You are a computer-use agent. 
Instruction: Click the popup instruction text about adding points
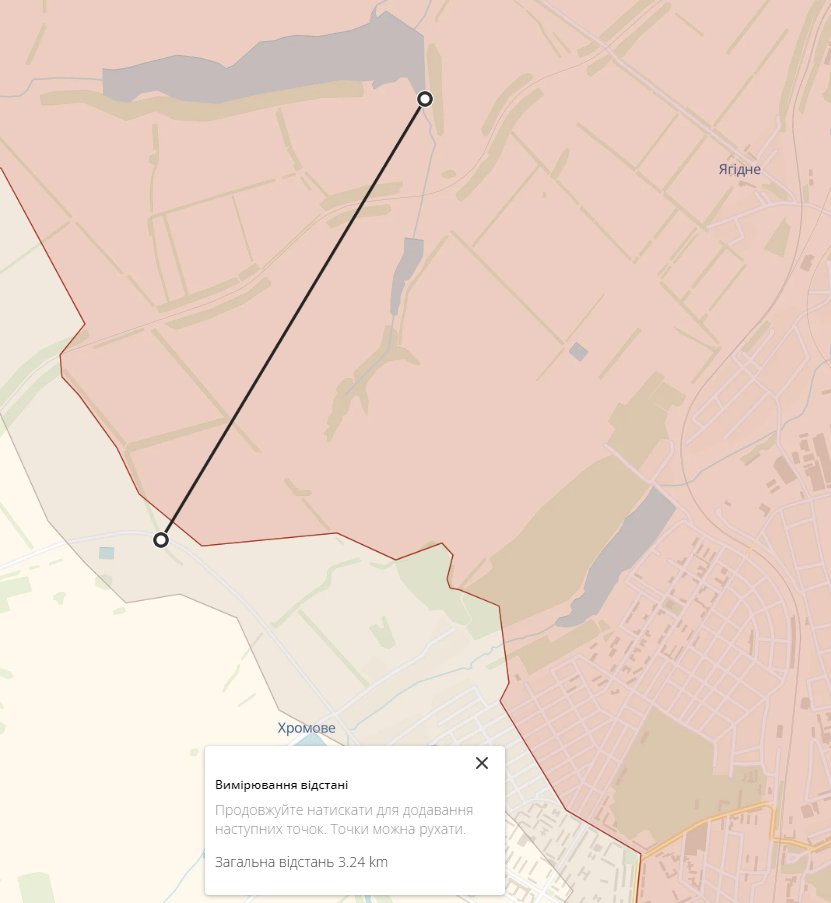(x=344, y=819)
